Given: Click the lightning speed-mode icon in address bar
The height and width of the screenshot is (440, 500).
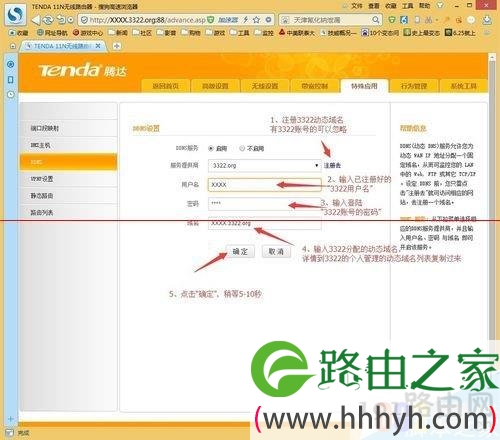Looking at the screenshot, I should click(246, 20).
